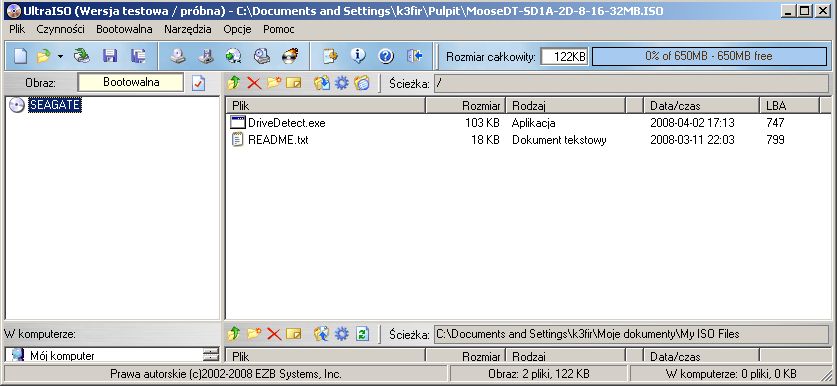The image size is (837, 386).
Task: Click the Aplikacja type cell
Action: click(x=533, y=123)
